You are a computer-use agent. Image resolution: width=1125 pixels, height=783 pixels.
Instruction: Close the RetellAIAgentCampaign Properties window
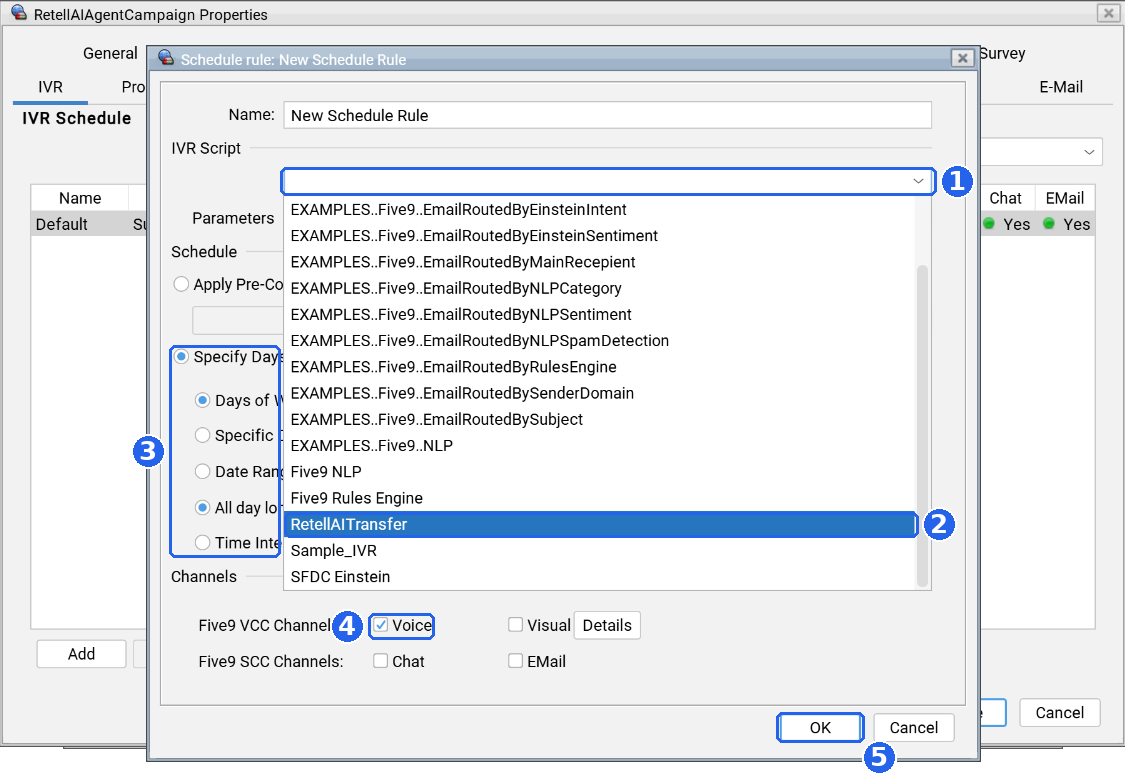click(x=1108, y=13)
